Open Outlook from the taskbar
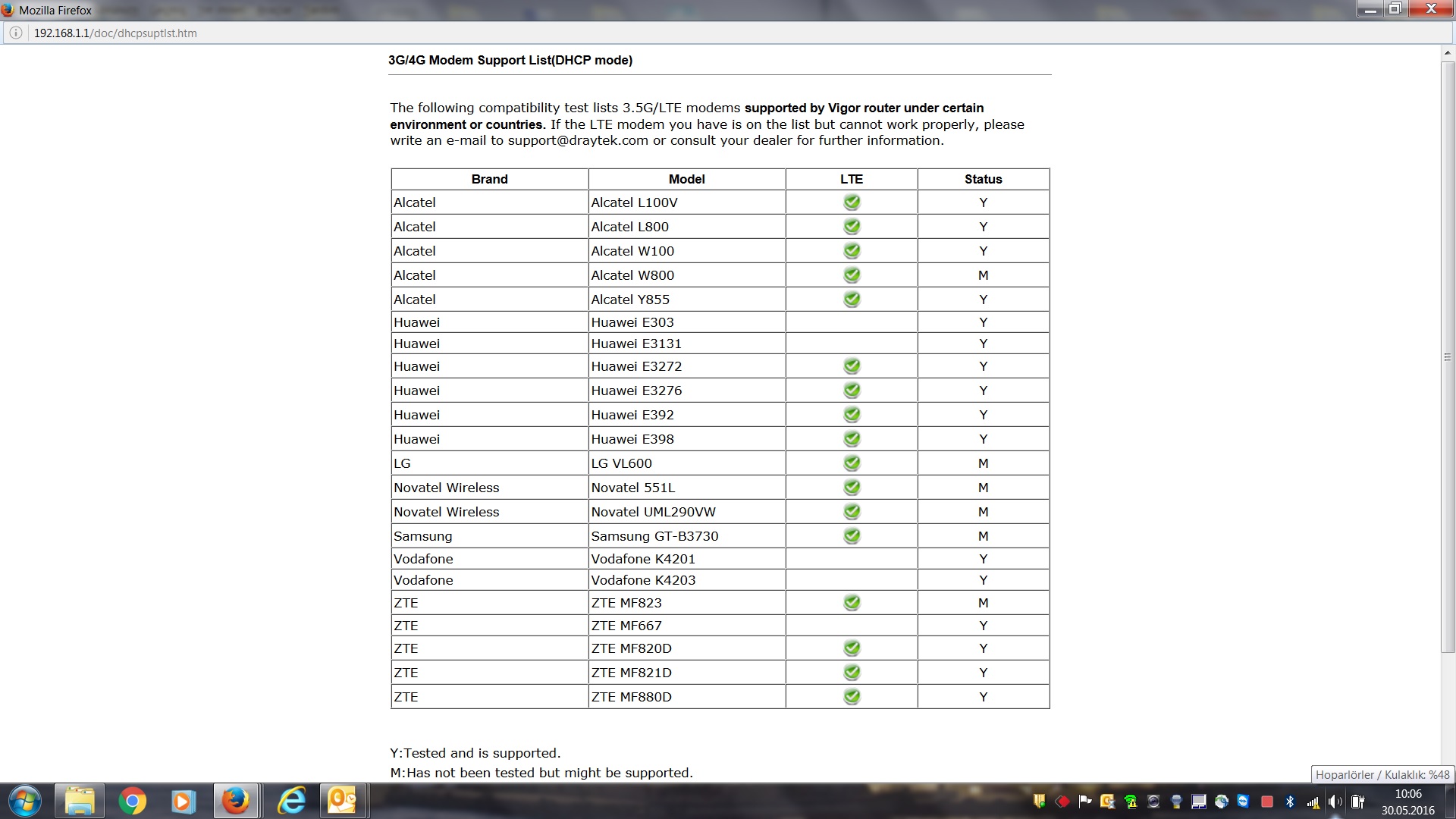This screenshot has height=819, width=1456. pos(343,802)
